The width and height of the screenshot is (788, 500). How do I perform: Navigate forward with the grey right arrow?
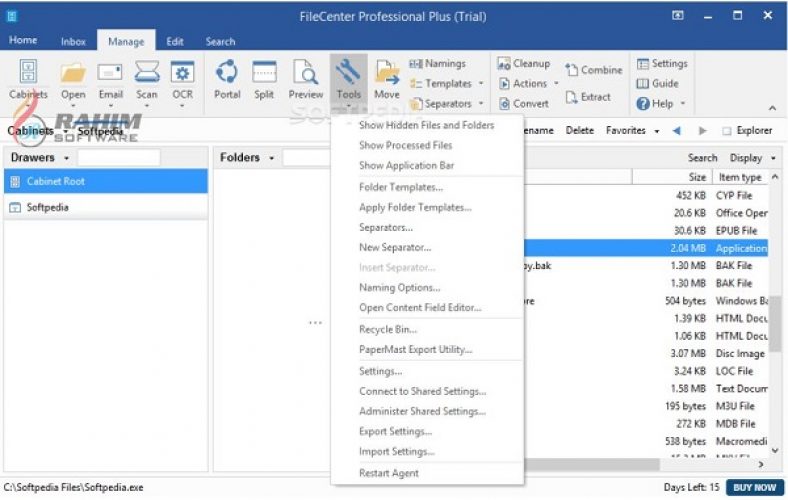(702, 131)
